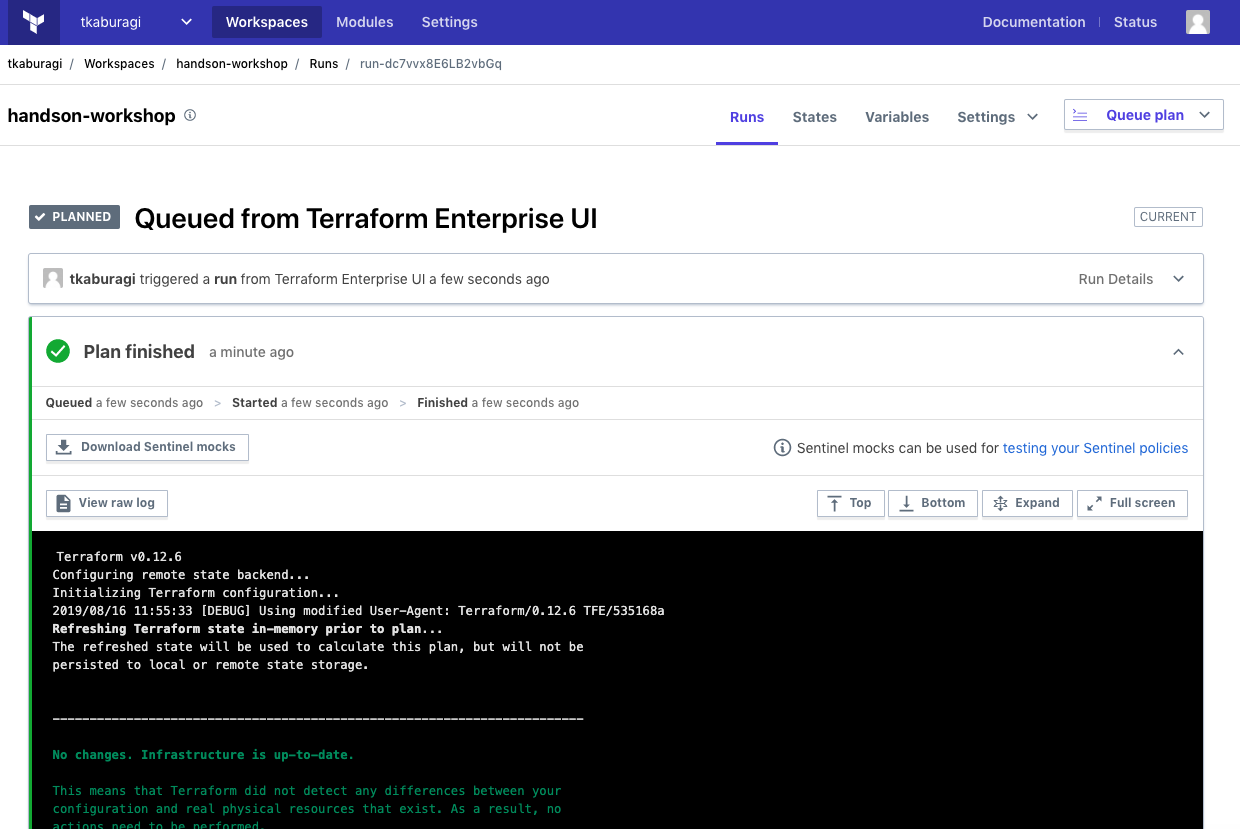Click the green plan finished checkmark icon
Screen dimensions: 1240x829
58,351
